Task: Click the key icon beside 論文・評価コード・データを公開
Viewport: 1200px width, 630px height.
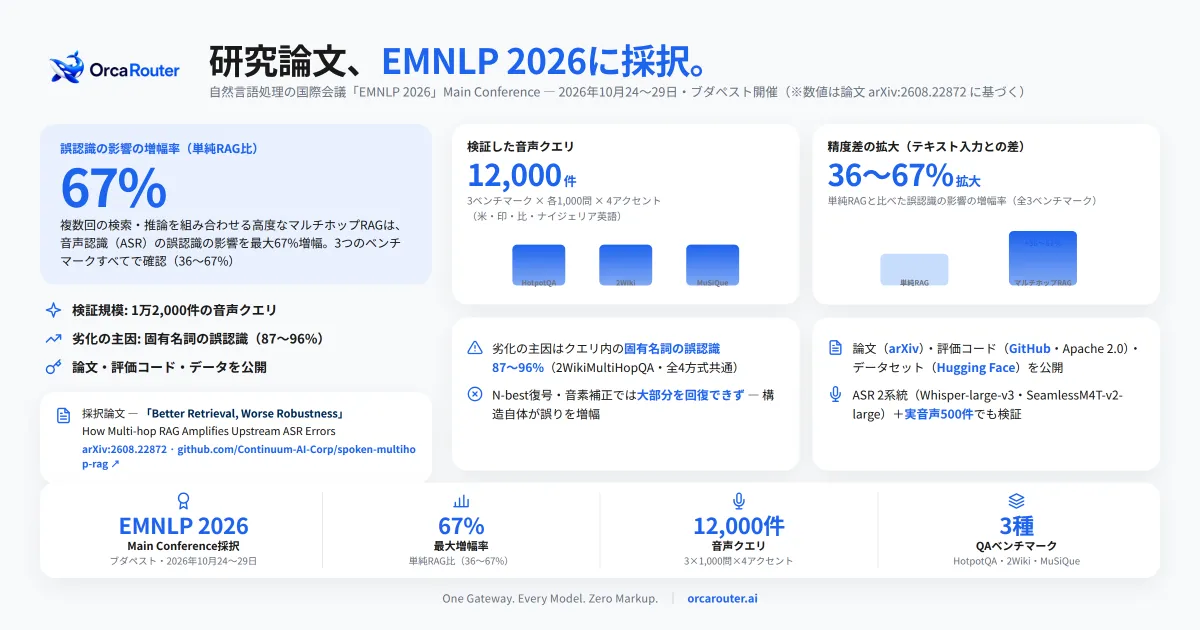Action: [x=54, y=367]
